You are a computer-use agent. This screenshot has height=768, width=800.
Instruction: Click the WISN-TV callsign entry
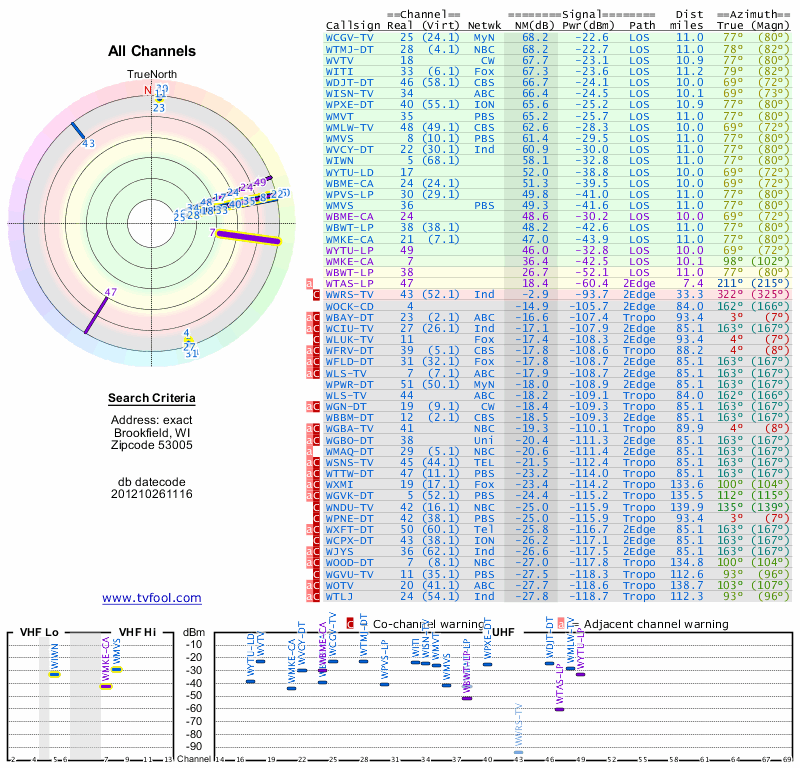(x=349, y=93)
